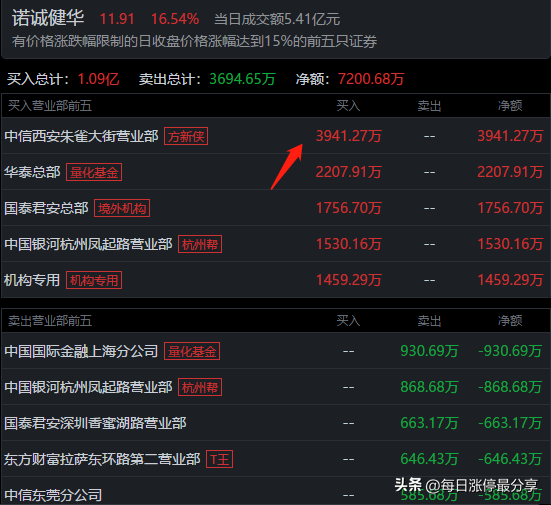551x505 pixels.
Task: Click the 量化基金 tag next to 华泰总部
Action: pos(94,172)
